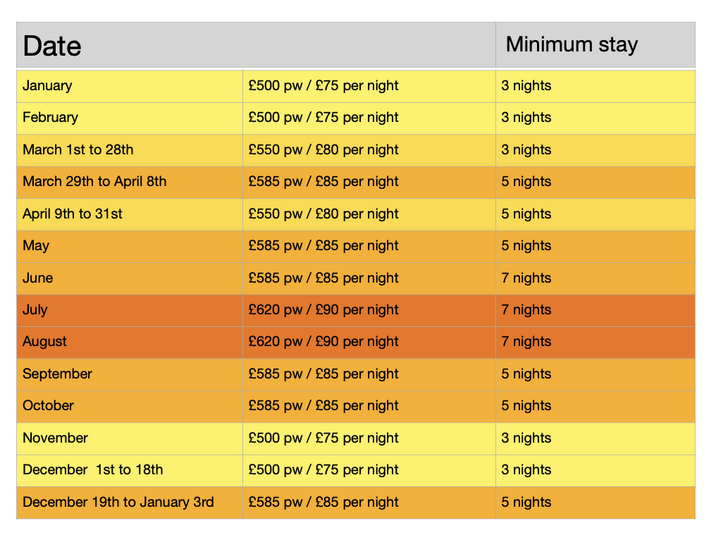Select the February price cell

323,118
